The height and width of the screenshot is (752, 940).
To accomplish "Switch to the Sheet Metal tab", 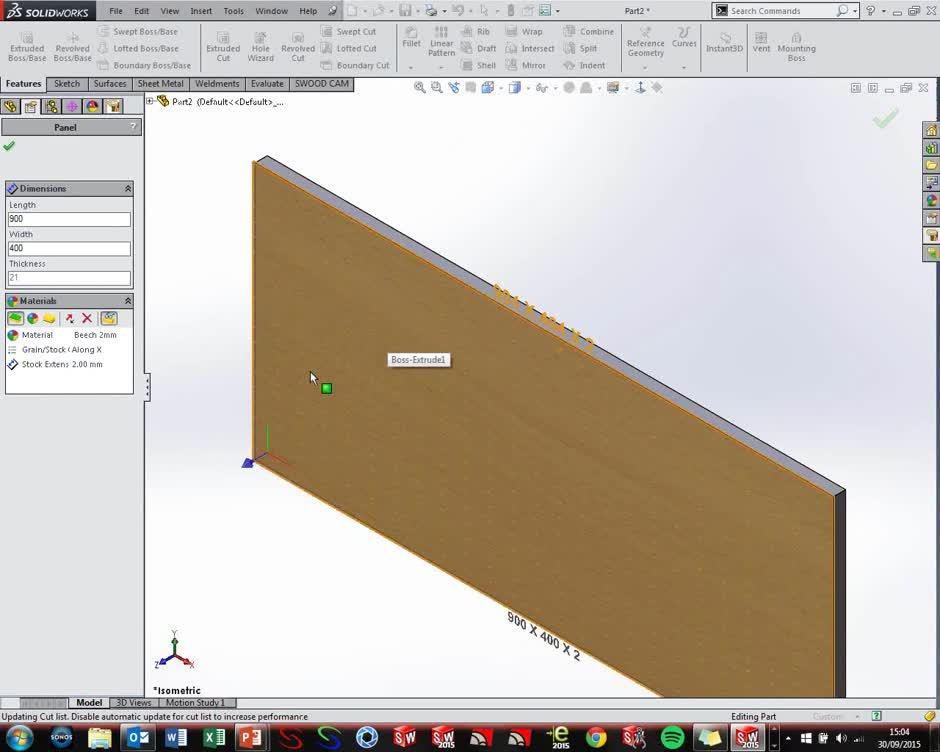I will 160,83.
